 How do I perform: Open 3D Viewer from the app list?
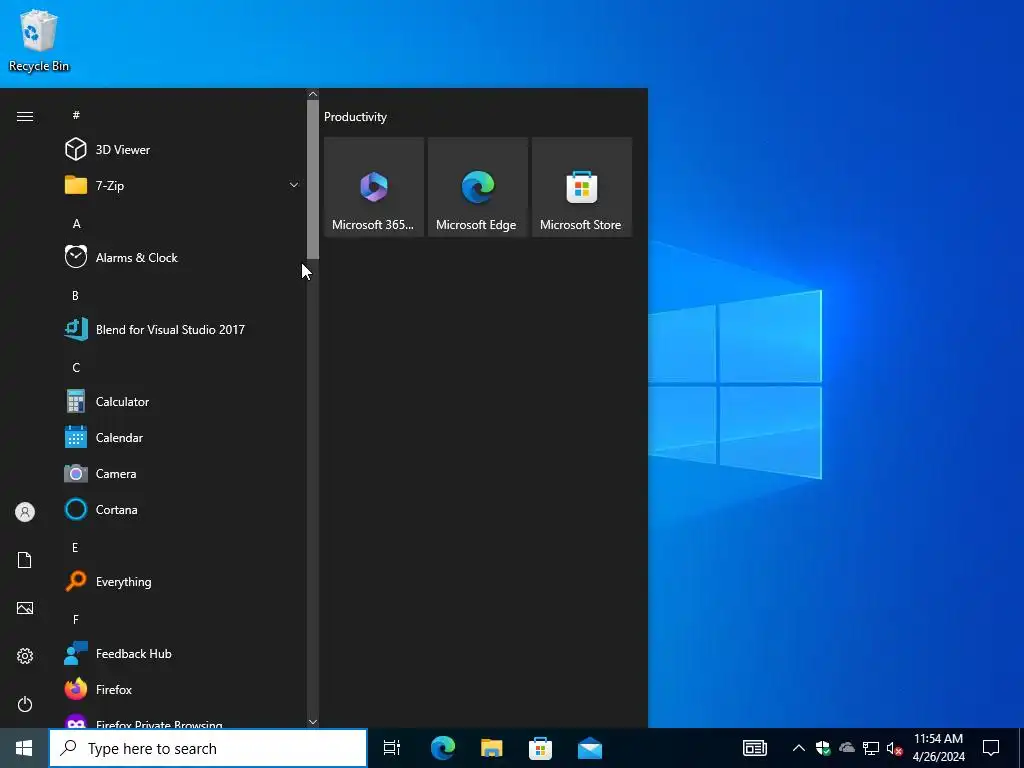click(180, 150)
